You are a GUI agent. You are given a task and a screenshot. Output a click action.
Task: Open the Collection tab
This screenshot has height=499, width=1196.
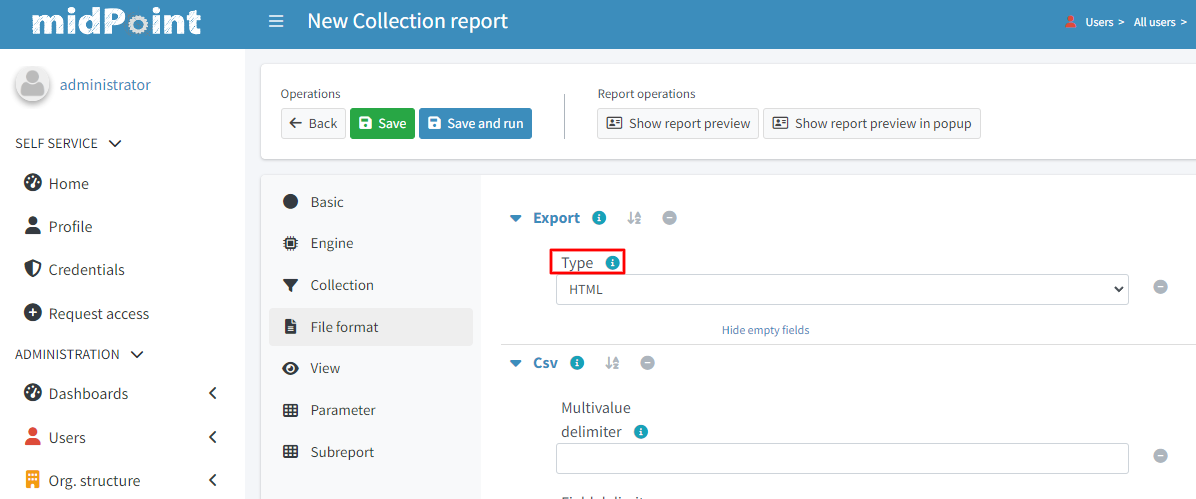pos(341,285)
